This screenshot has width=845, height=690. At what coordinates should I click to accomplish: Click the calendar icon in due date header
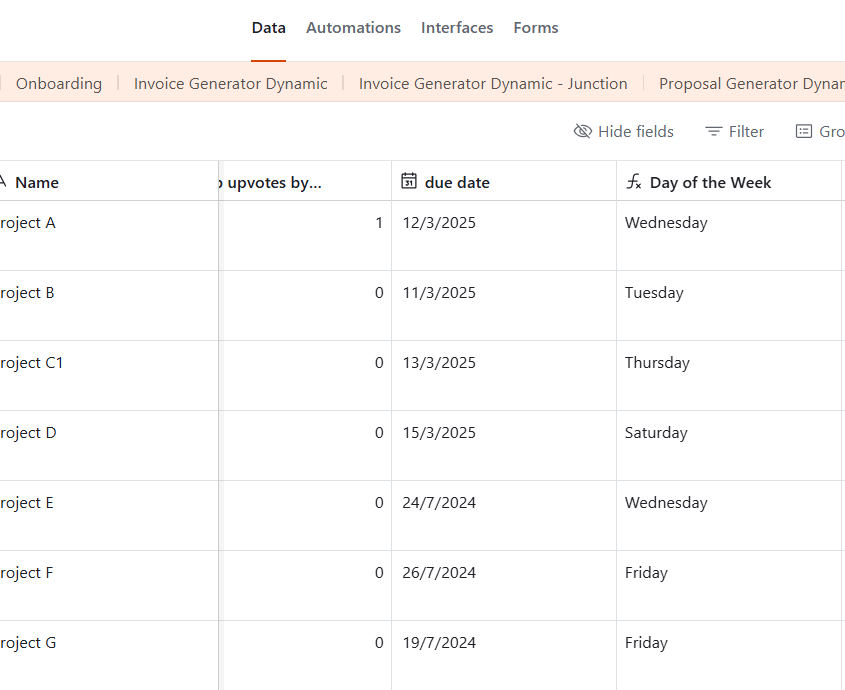coord(408,181)
